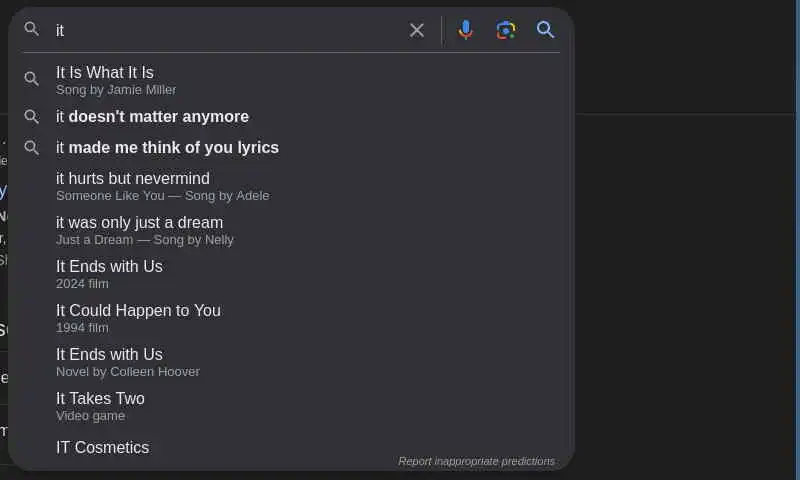Click the subtitle "2024 film"

pyautogui.click(x=82, y=284)
